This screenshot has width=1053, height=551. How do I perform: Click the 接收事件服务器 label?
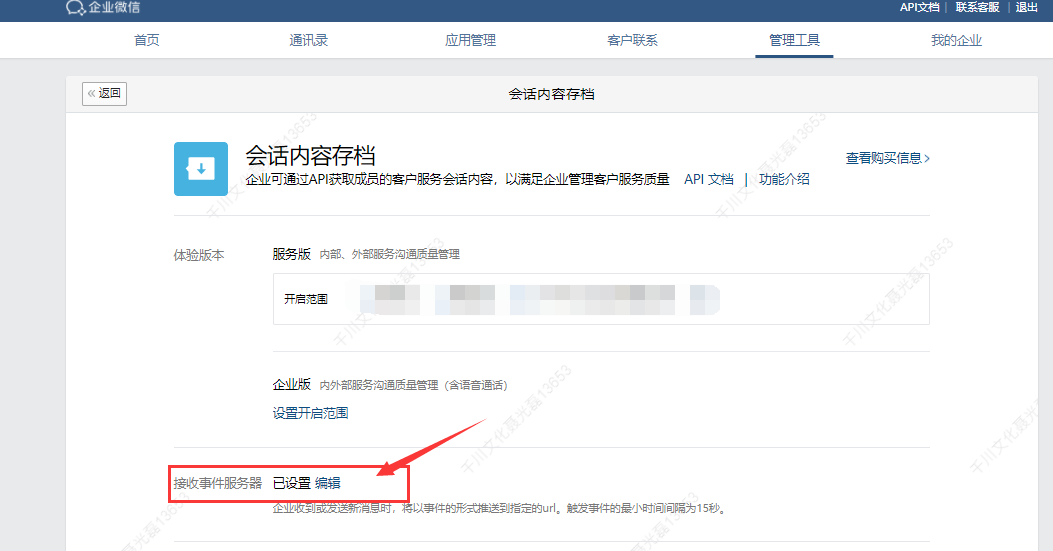[218, 483]
